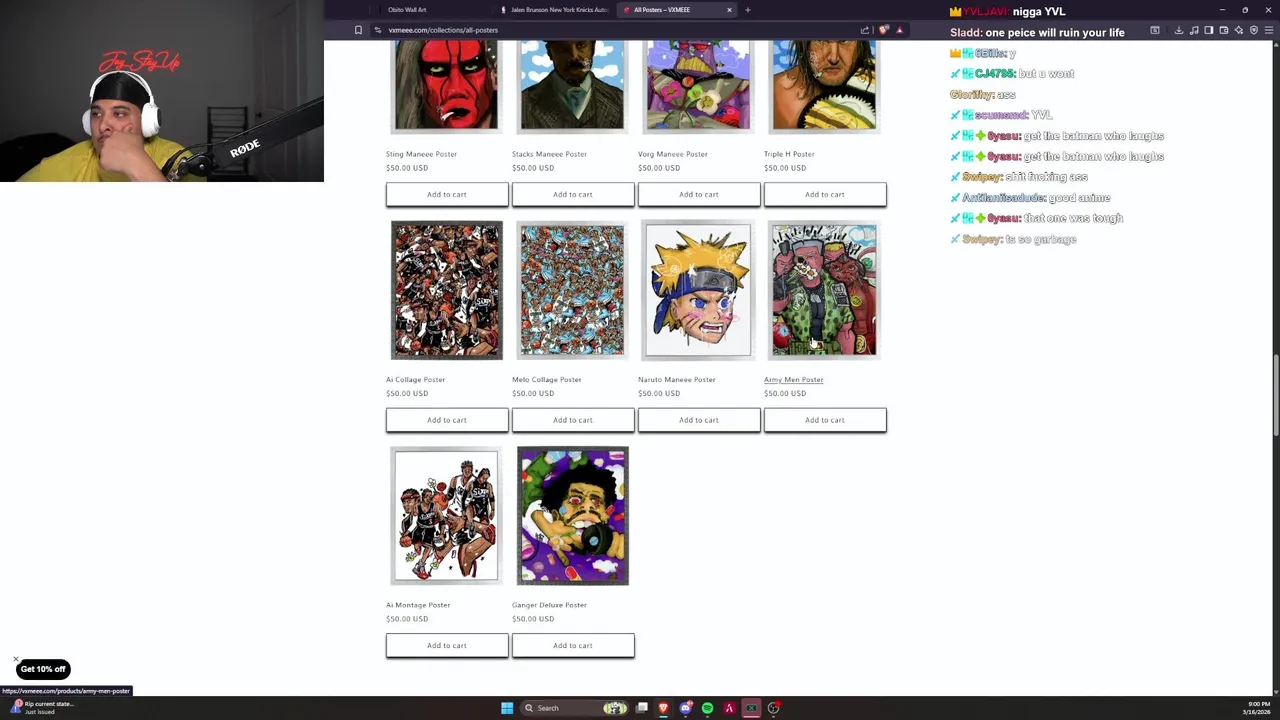This screenshot has width=1280, height=720.
Task: Open the Sting Maneee Poster title link
Action: (x=421, y=154)
